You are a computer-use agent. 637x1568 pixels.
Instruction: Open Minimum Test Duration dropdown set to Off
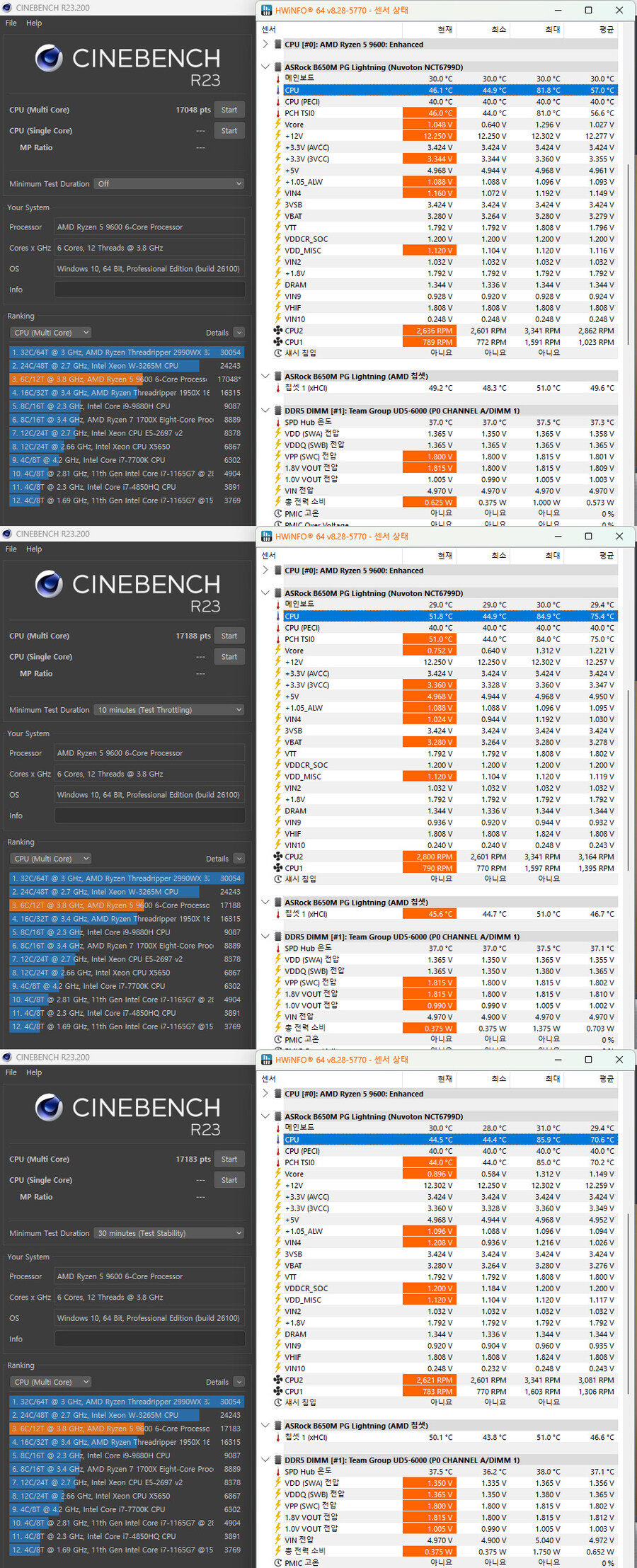[x=169, y=184]
